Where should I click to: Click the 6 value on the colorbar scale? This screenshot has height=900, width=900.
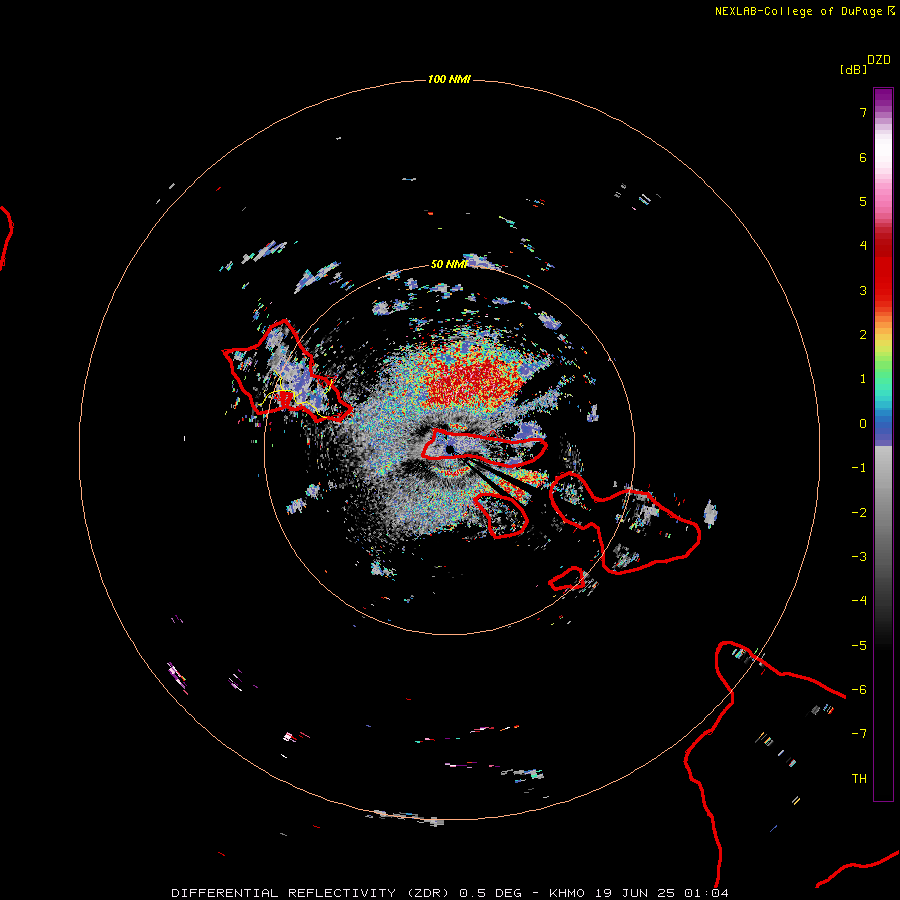tap(863, 157)
